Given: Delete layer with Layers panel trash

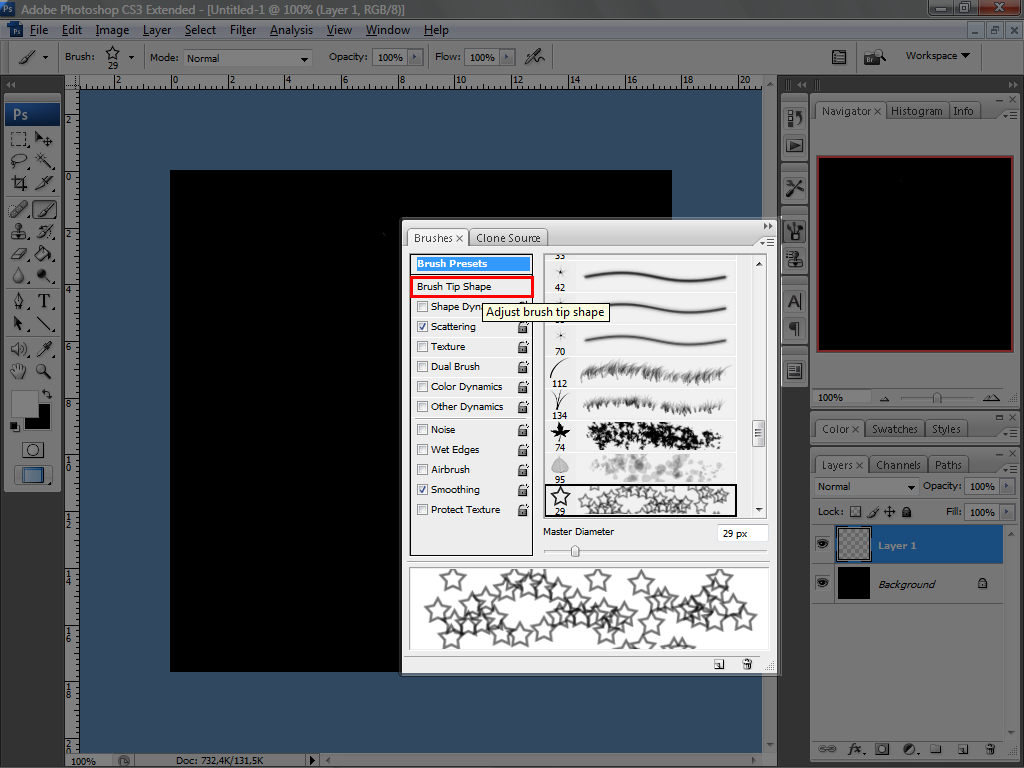Looking at the screenshot, I should click(990, 749).
